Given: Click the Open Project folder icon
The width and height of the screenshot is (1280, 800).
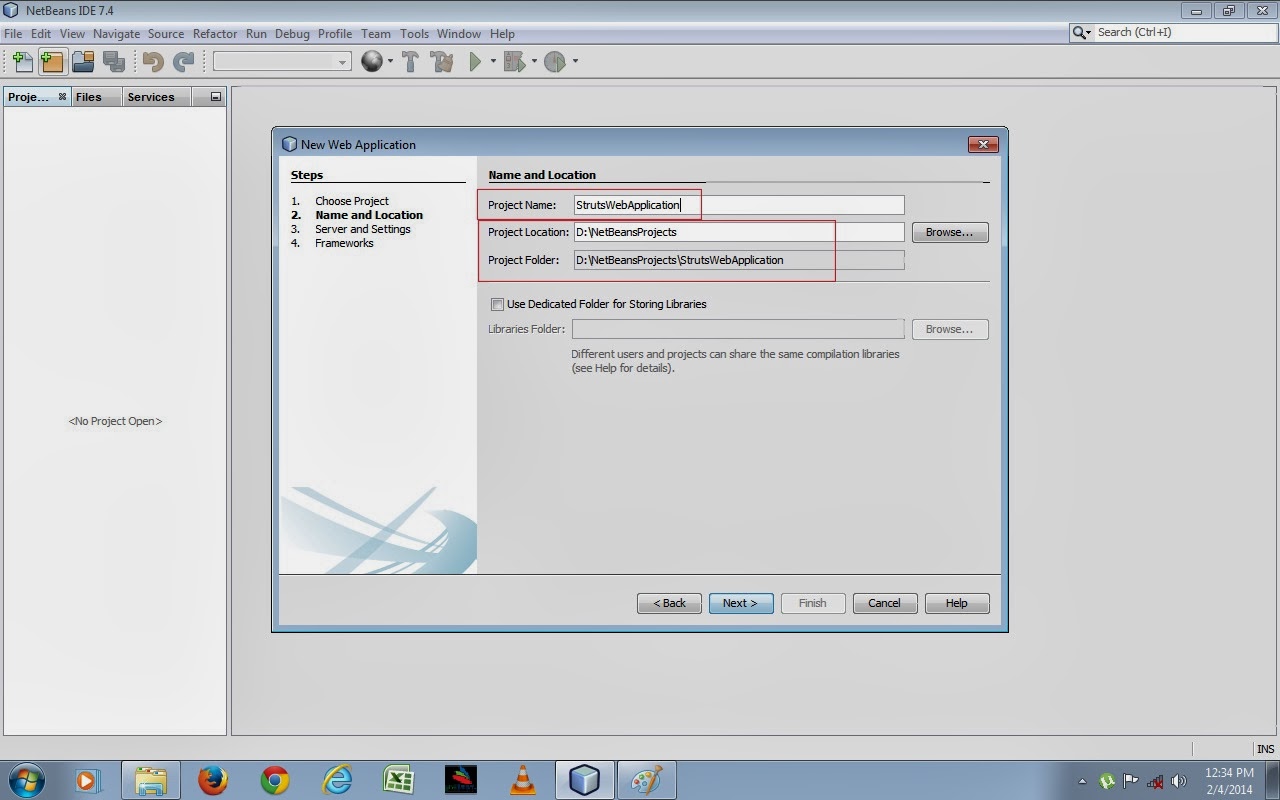Looking at the screenshot, I should pyautogui.click(x=83, y=62).
